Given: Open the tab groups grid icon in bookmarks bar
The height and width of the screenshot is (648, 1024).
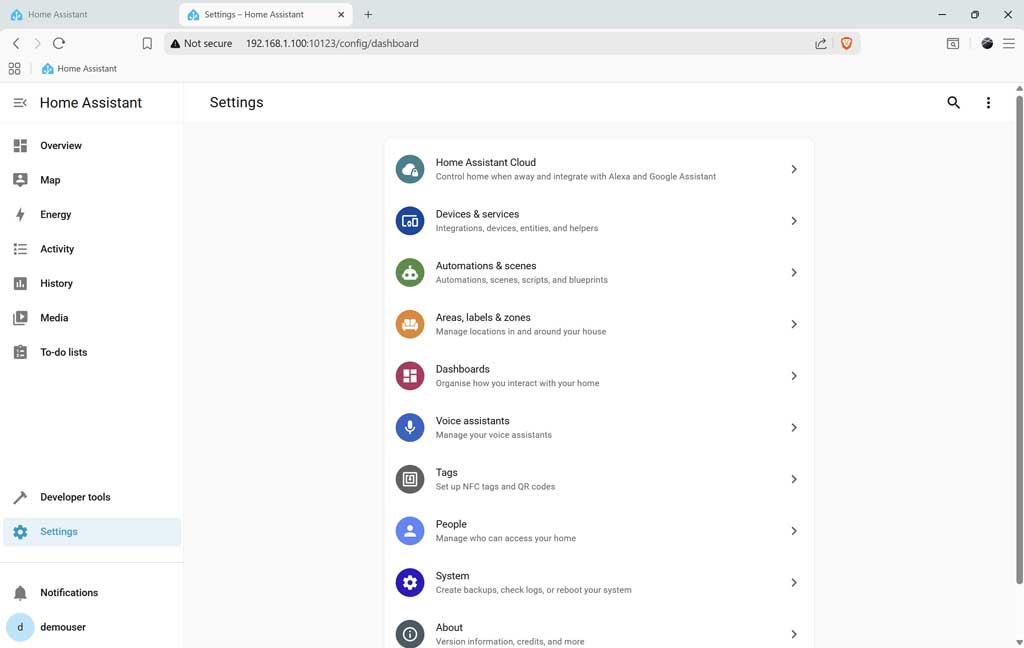Looking at the screenshot, I should click(14, 69).
